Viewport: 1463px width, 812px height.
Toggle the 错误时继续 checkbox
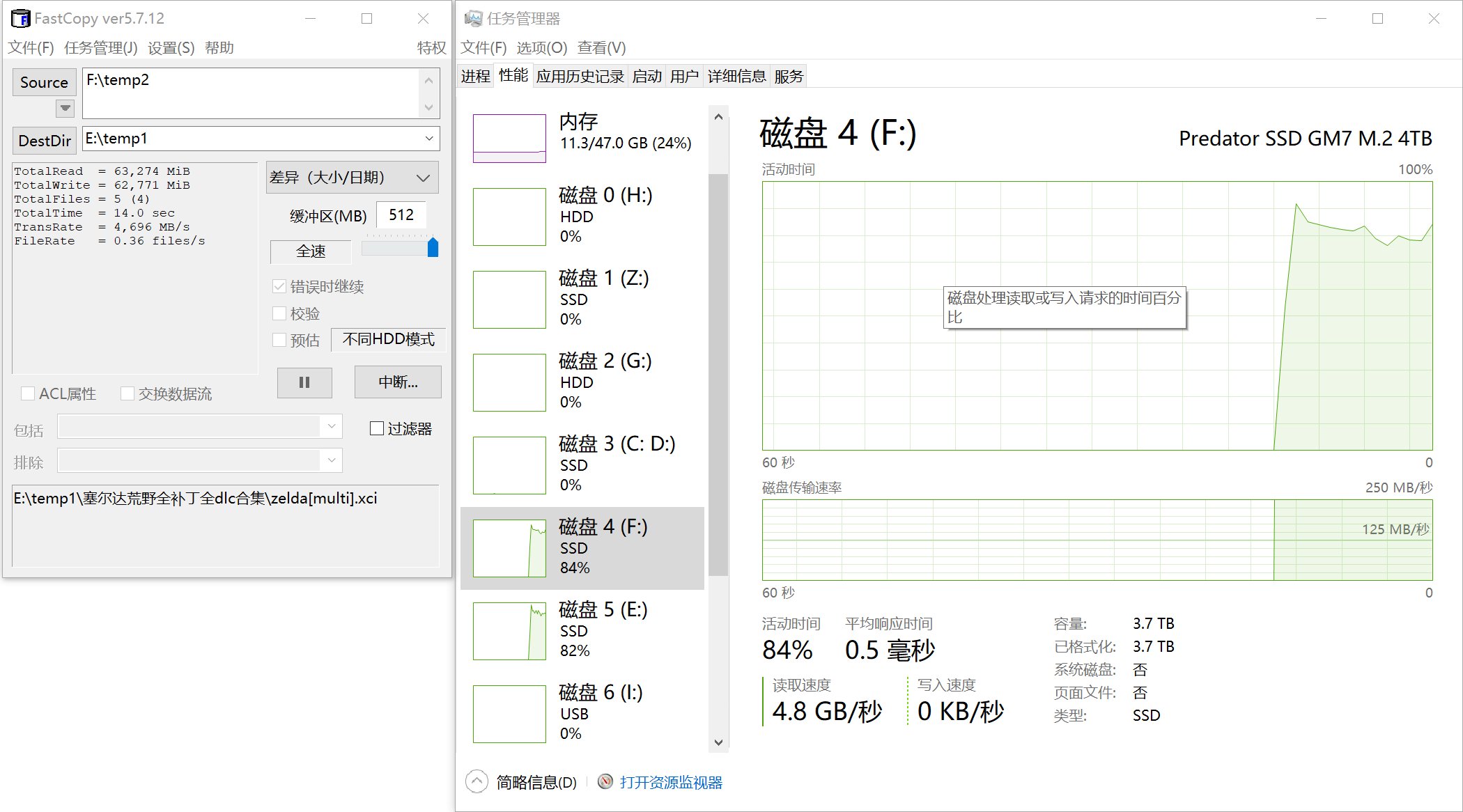click(279, 286)
